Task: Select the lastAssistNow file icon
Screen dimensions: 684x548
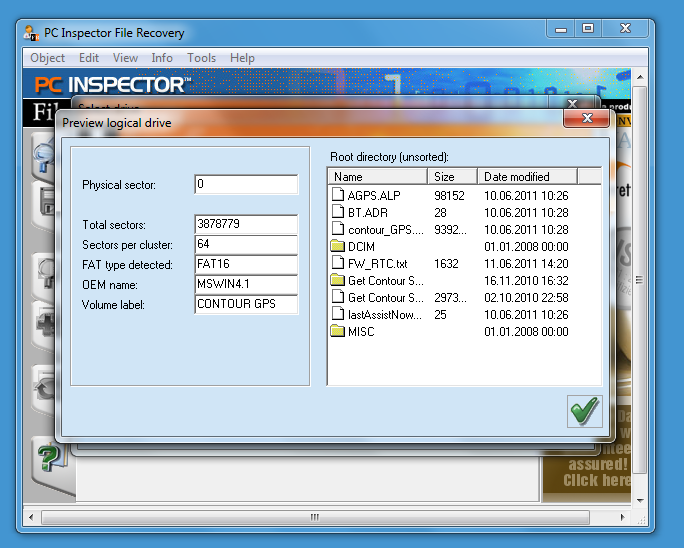Action: (x=337, y=314)
